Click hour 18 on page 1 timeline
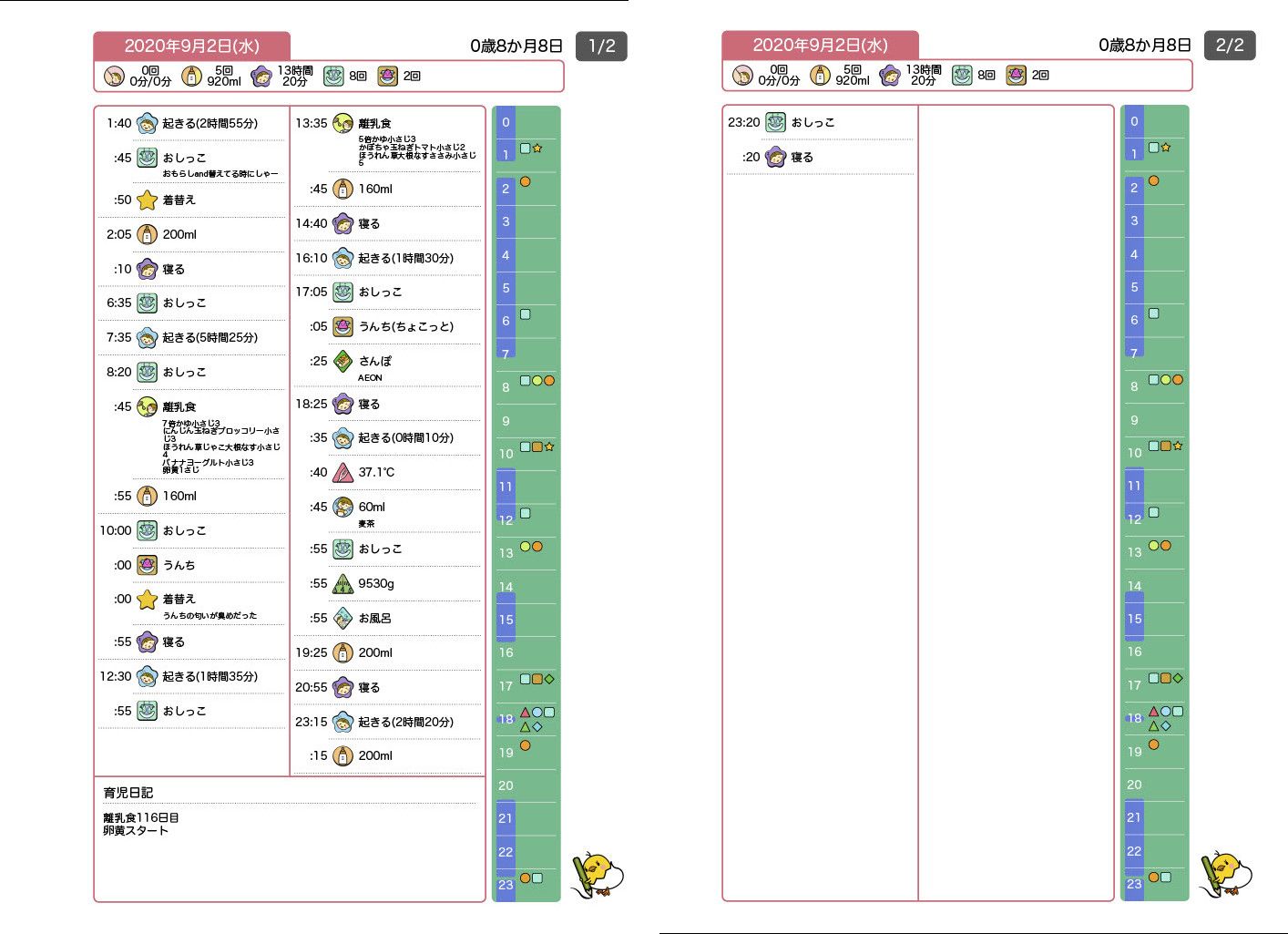 click(506, 719)
